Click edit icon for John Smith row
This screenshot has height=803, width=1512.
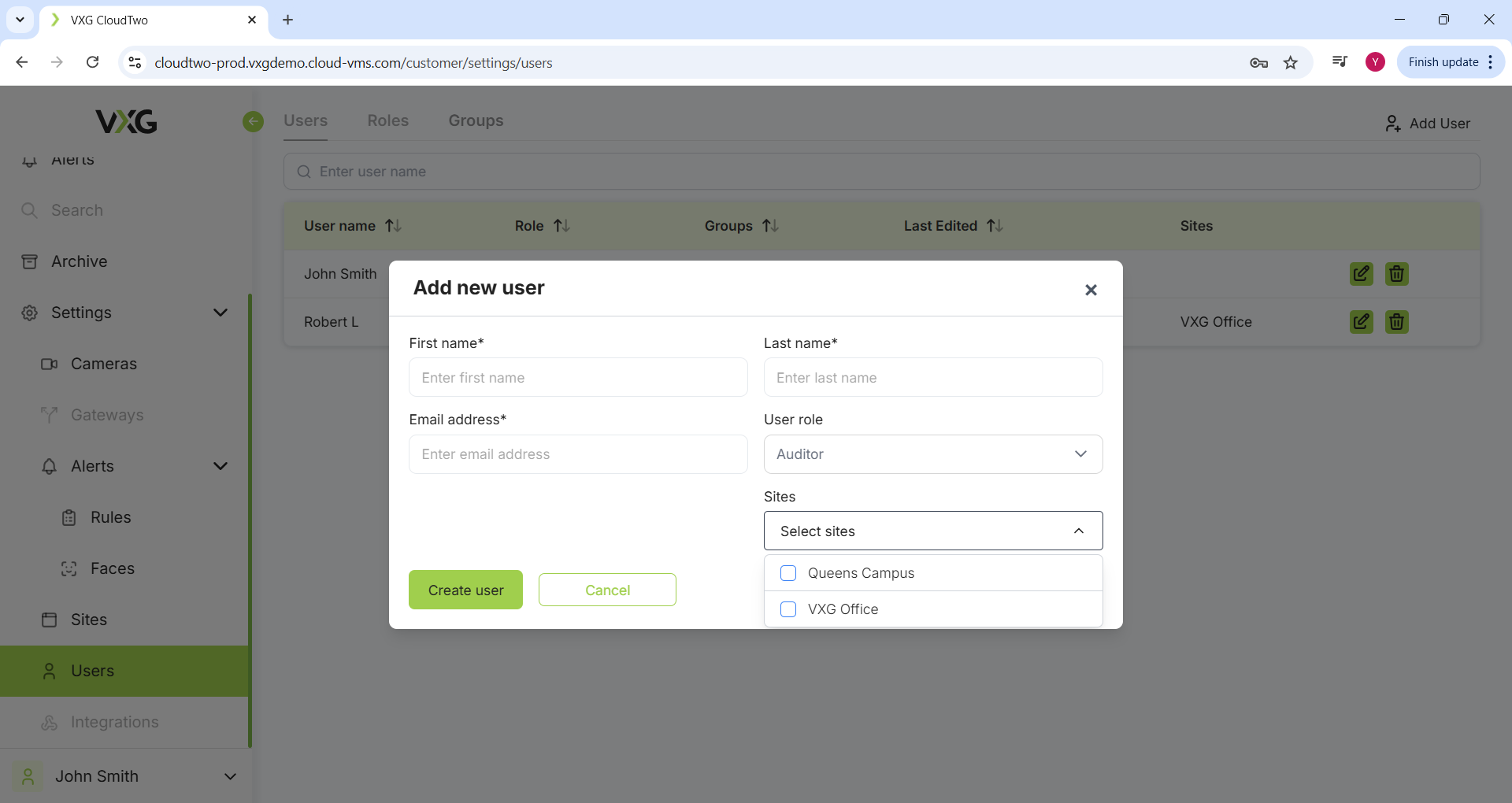pyautogui.click(x=1361, y=274)
